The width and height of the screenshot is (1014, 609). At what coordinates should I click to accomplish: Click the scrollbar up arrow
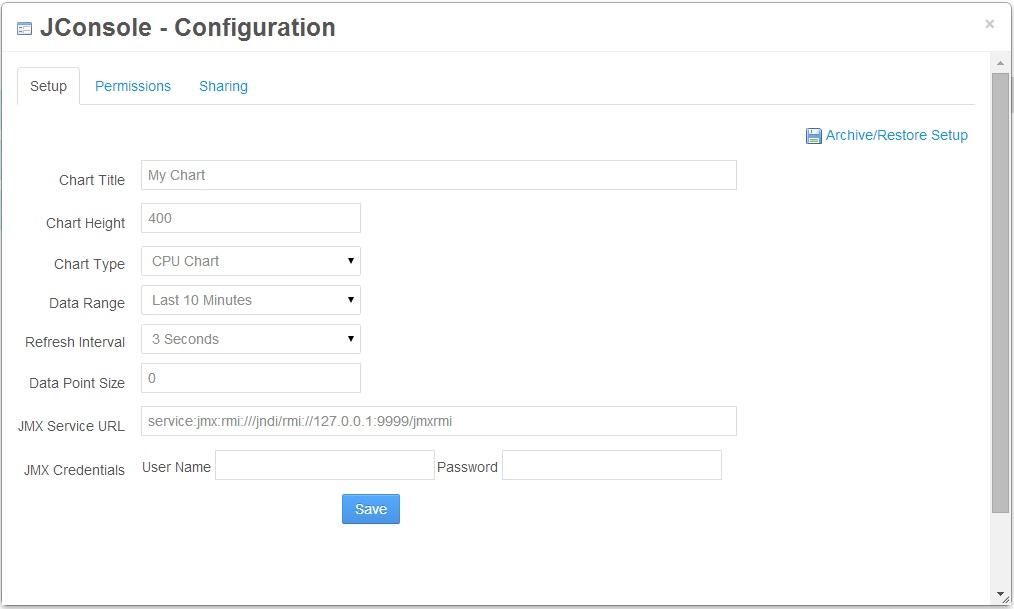1000,64
